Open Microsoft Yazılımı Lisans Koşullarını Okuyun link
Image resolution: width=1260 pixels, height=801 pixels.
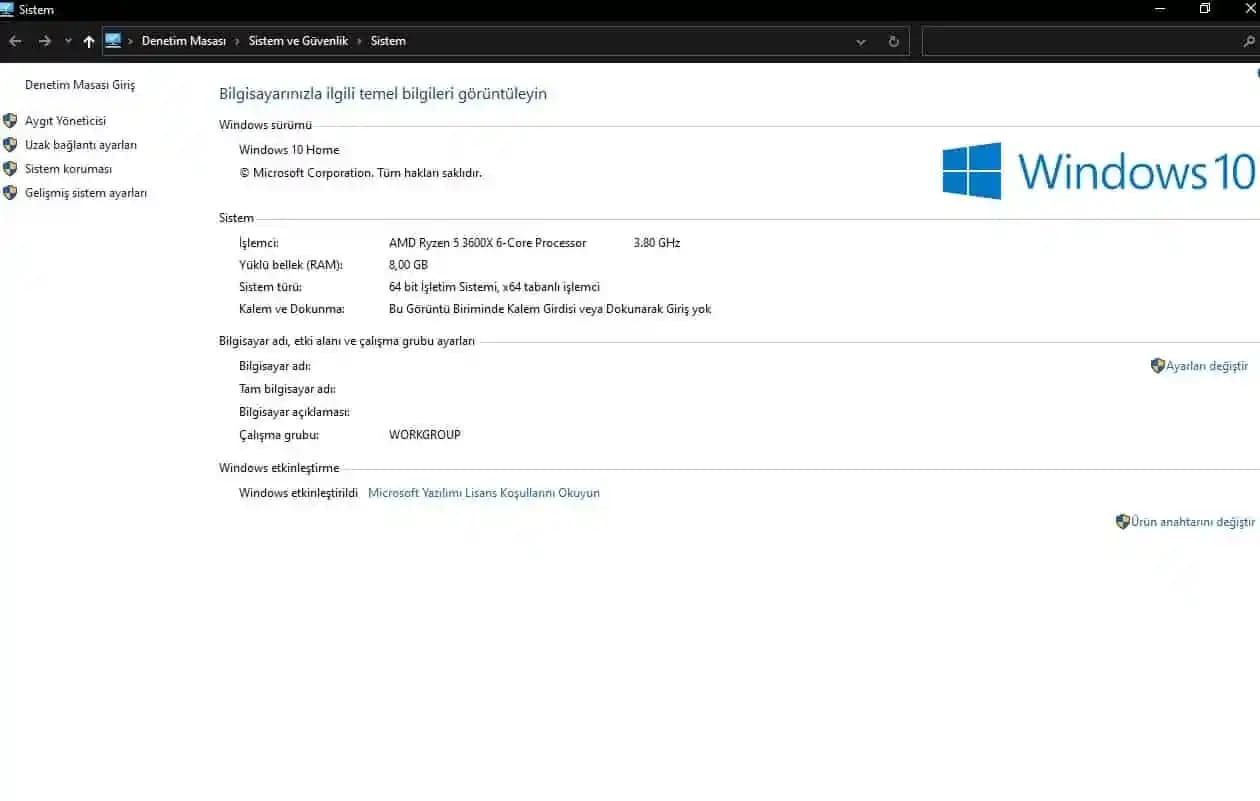(484, 492)
